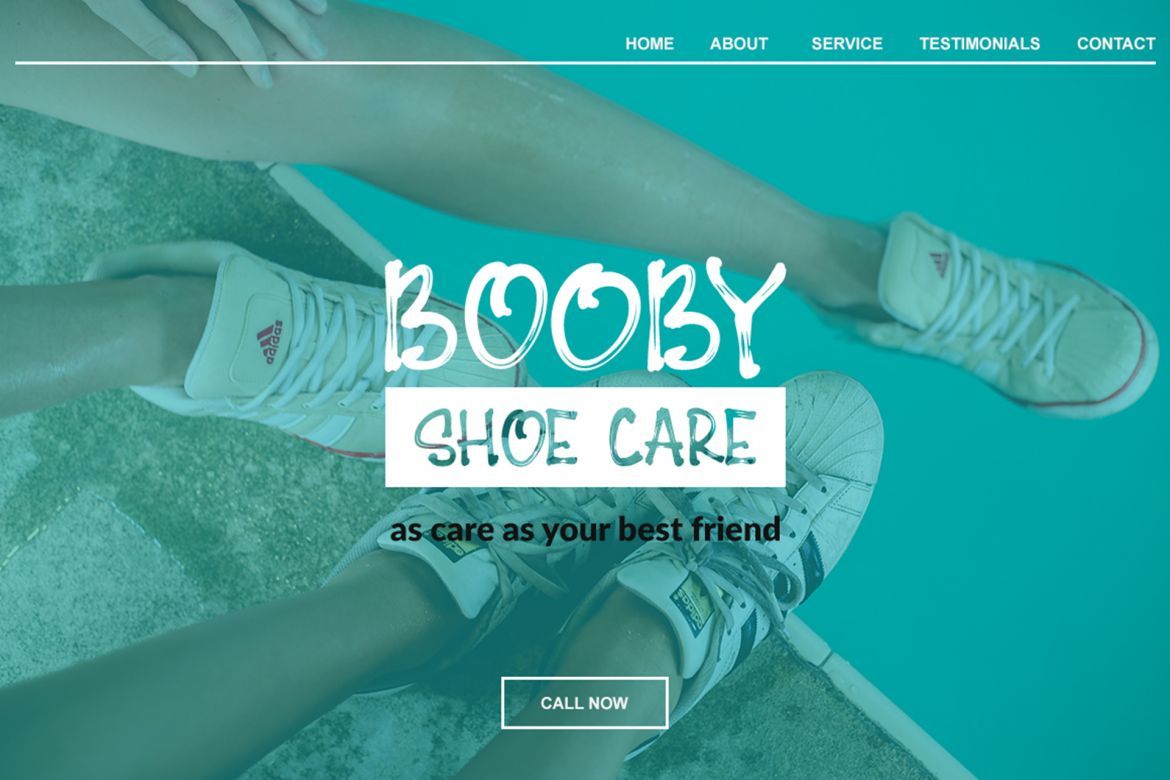The width and height of the screenshot is (1170, 780).
Task: Click the white divider line under navigation
Action: click(x=585, y=63)
